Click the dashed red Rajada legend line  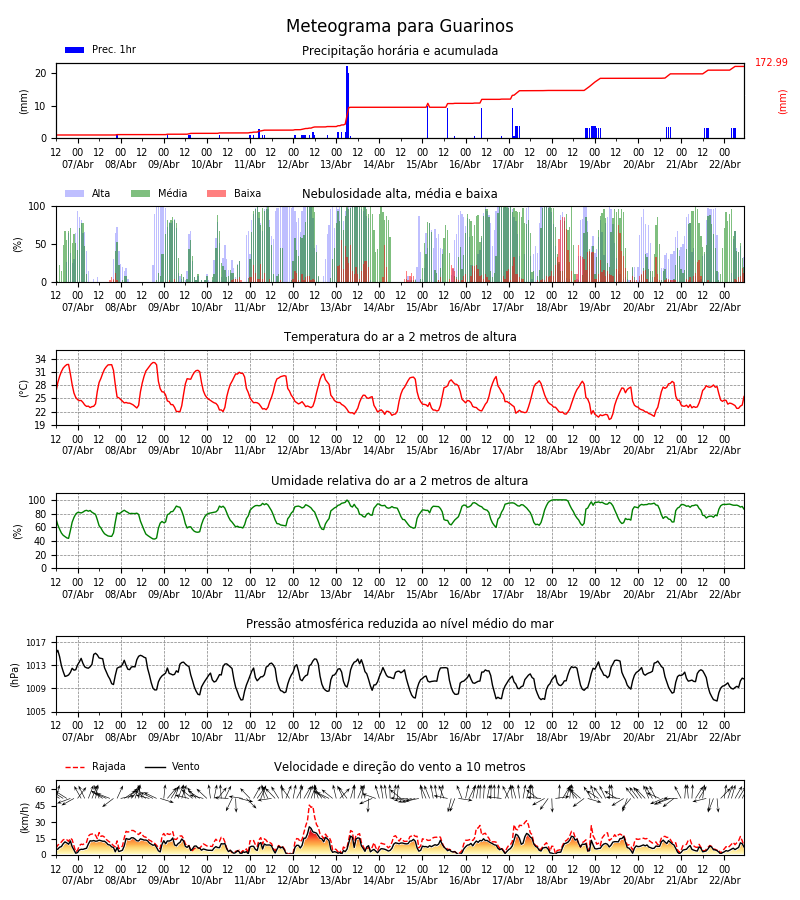[74, 768]
